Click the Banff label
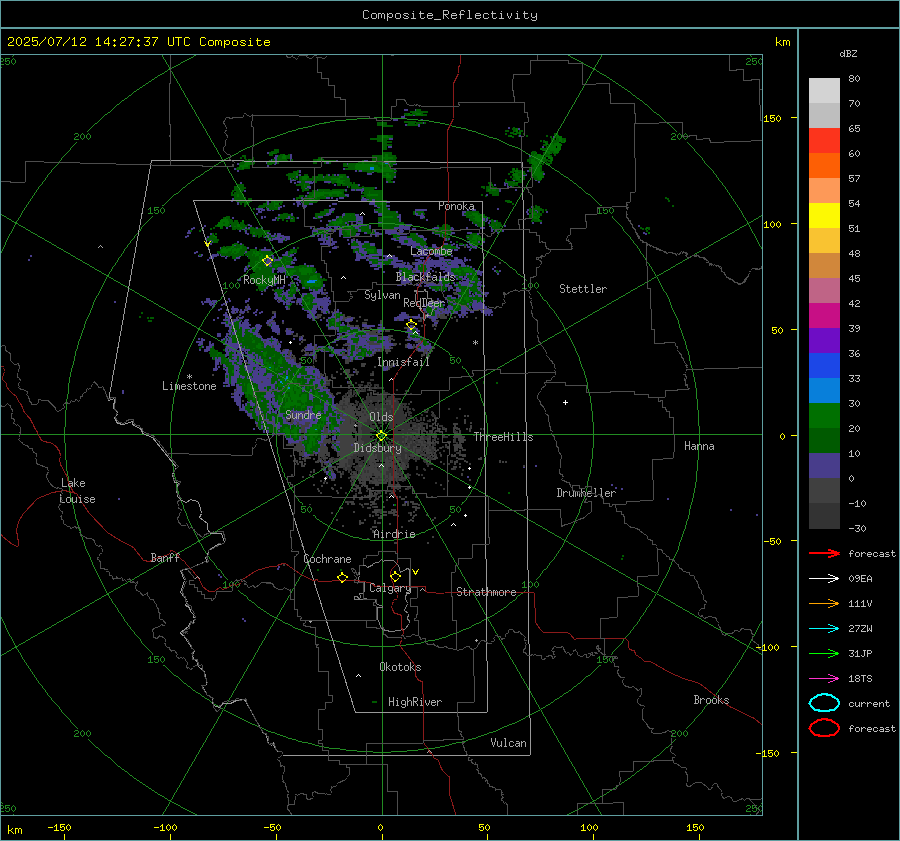900x841 pixels. pos(165,557)
